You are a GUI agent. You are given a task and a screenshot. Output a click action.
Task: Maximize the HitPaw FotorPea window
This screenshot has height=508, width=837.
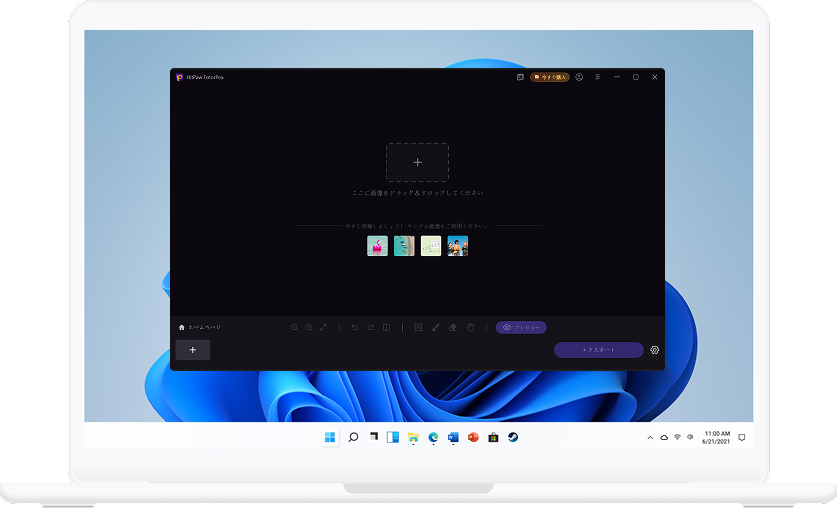636,77
